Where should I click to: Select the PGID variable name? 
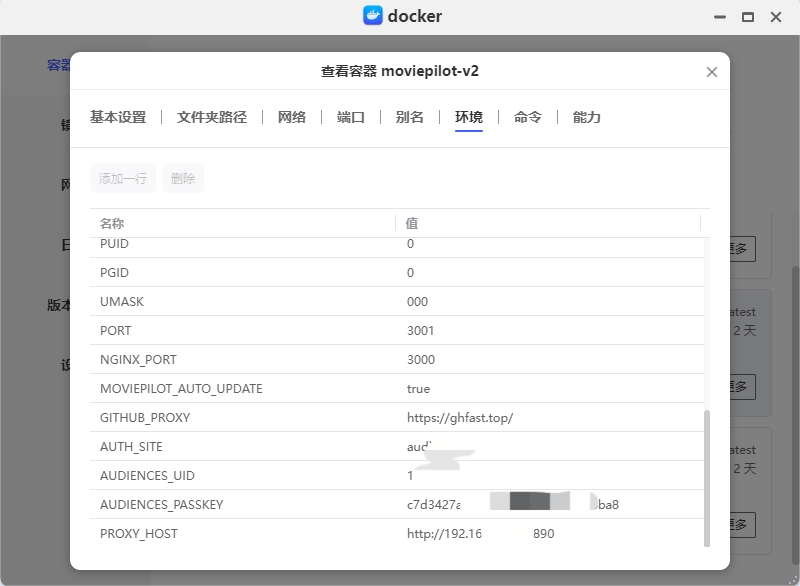click(114, 272)
